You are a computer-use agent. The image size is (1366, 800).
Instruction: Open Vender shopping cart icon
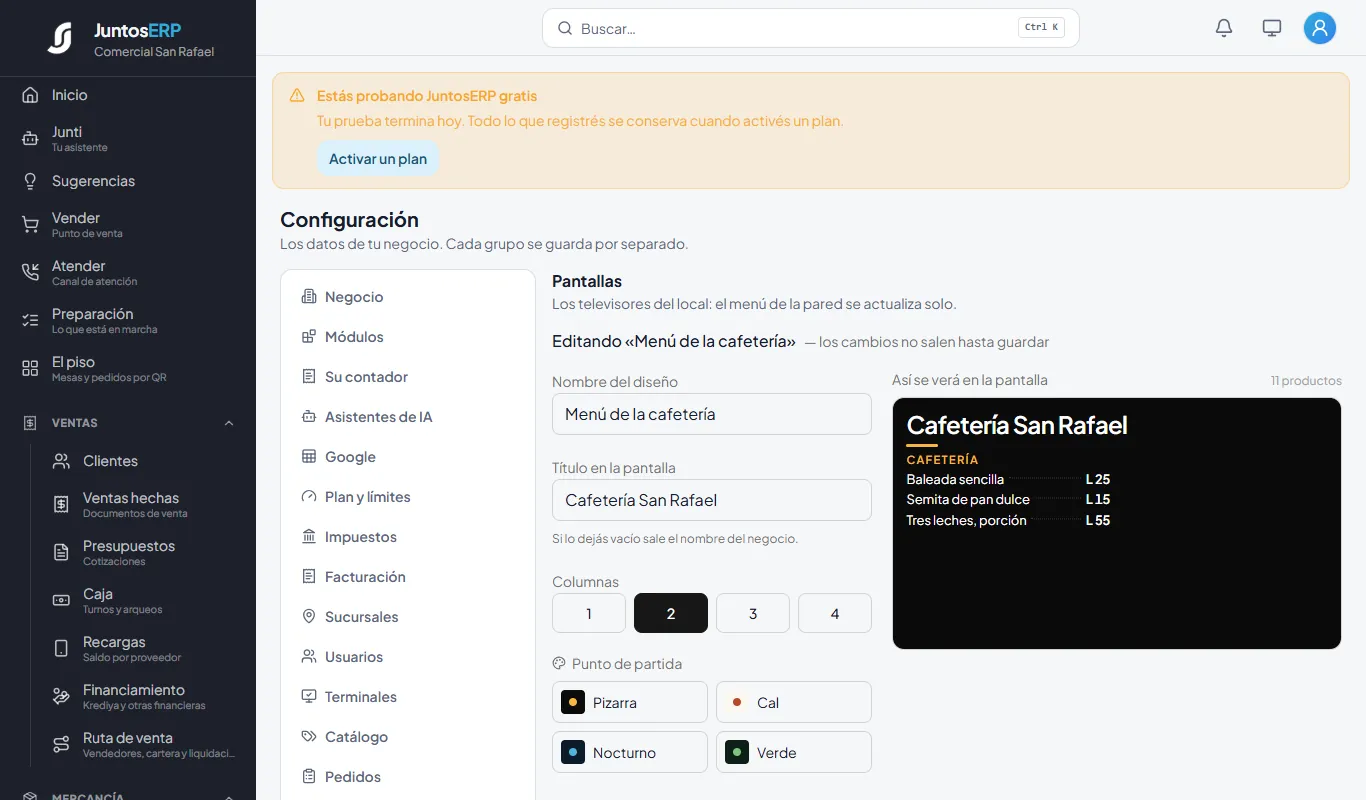click(30, 225)
